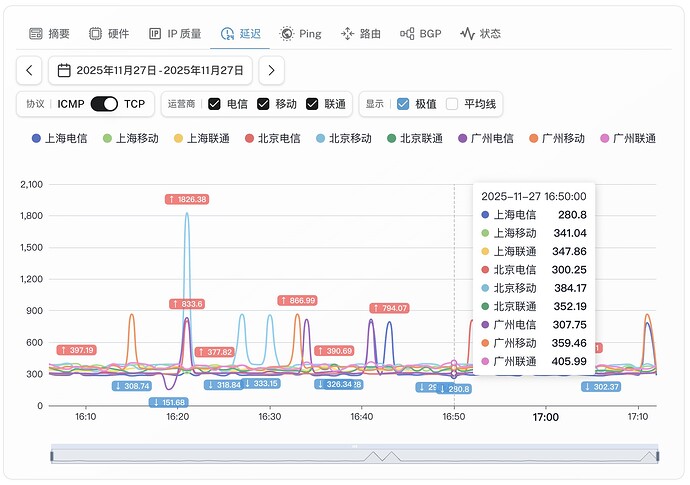The width and height of the screenshot is (690, 485).
Task: Toggle 北京电信 series in legend
Action: 273,139
